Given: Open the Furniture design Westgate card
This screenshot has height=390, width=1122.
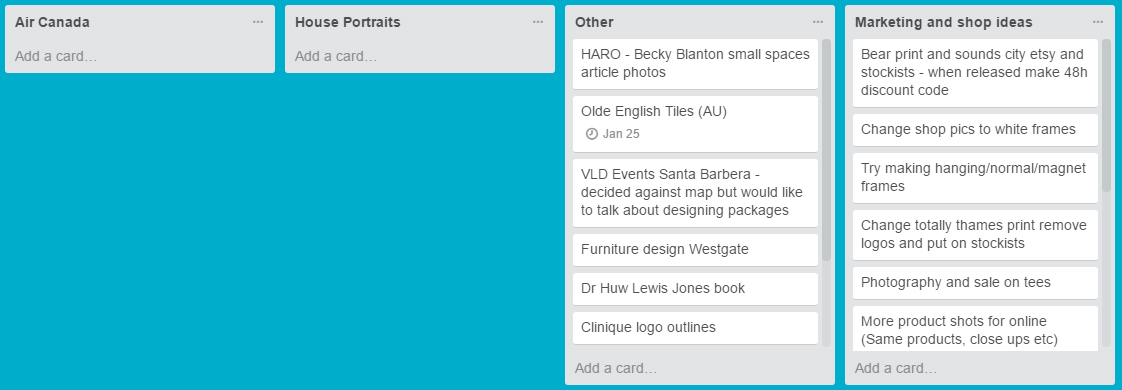Looking at the screenshot, I should click(695, 250).
